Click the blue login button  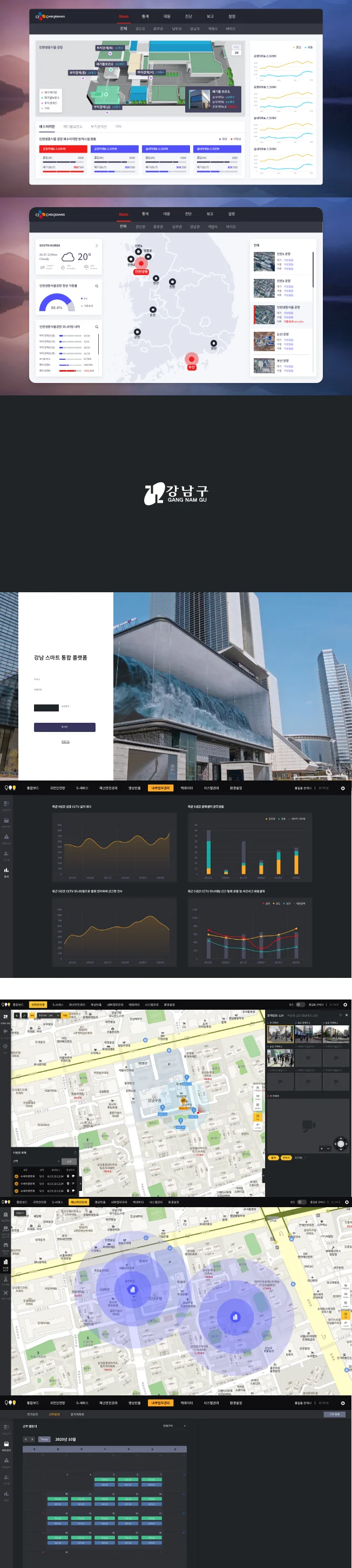65,727
